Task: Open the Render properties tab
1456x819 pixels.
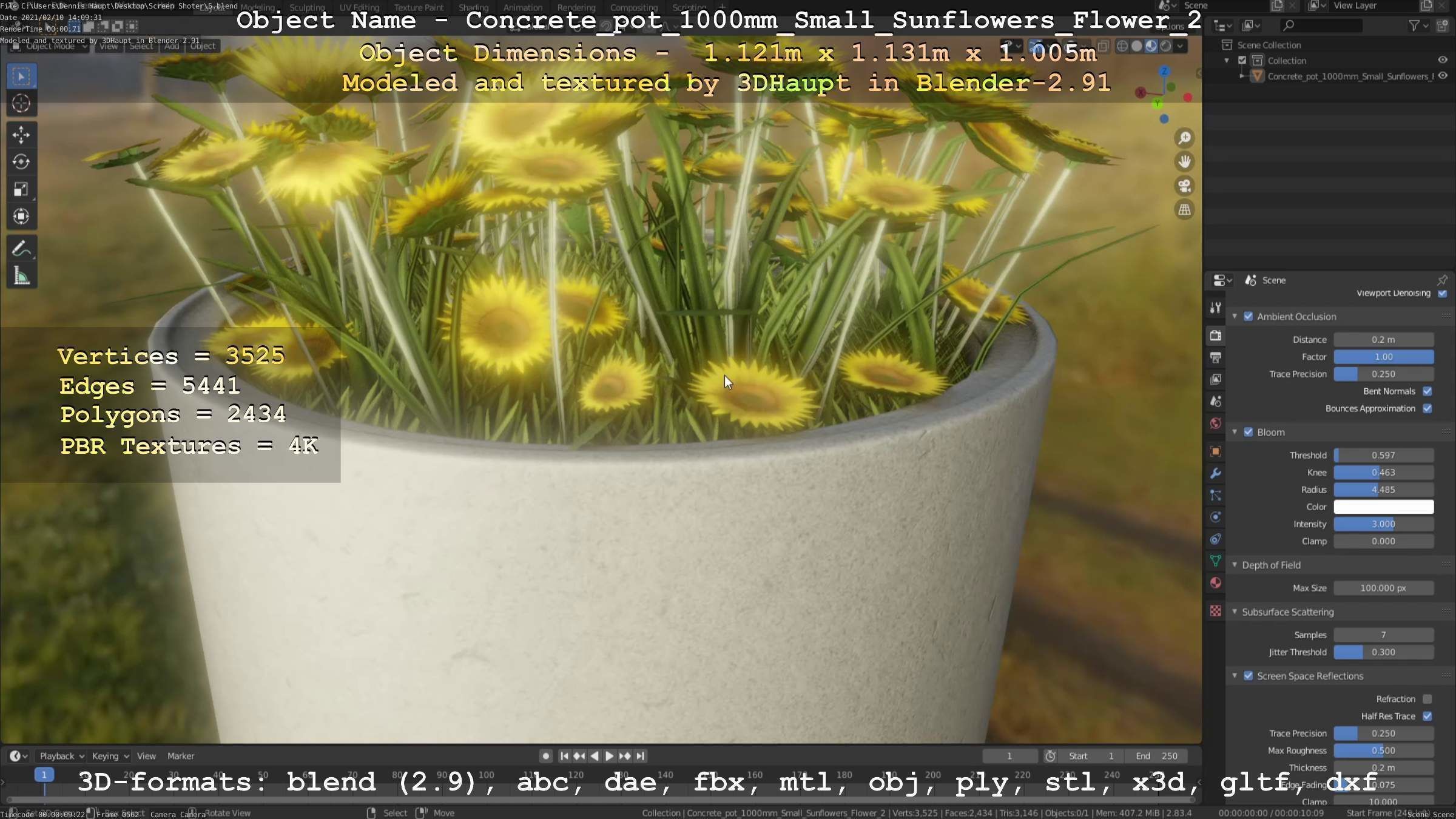Action: coord(1215,335)
